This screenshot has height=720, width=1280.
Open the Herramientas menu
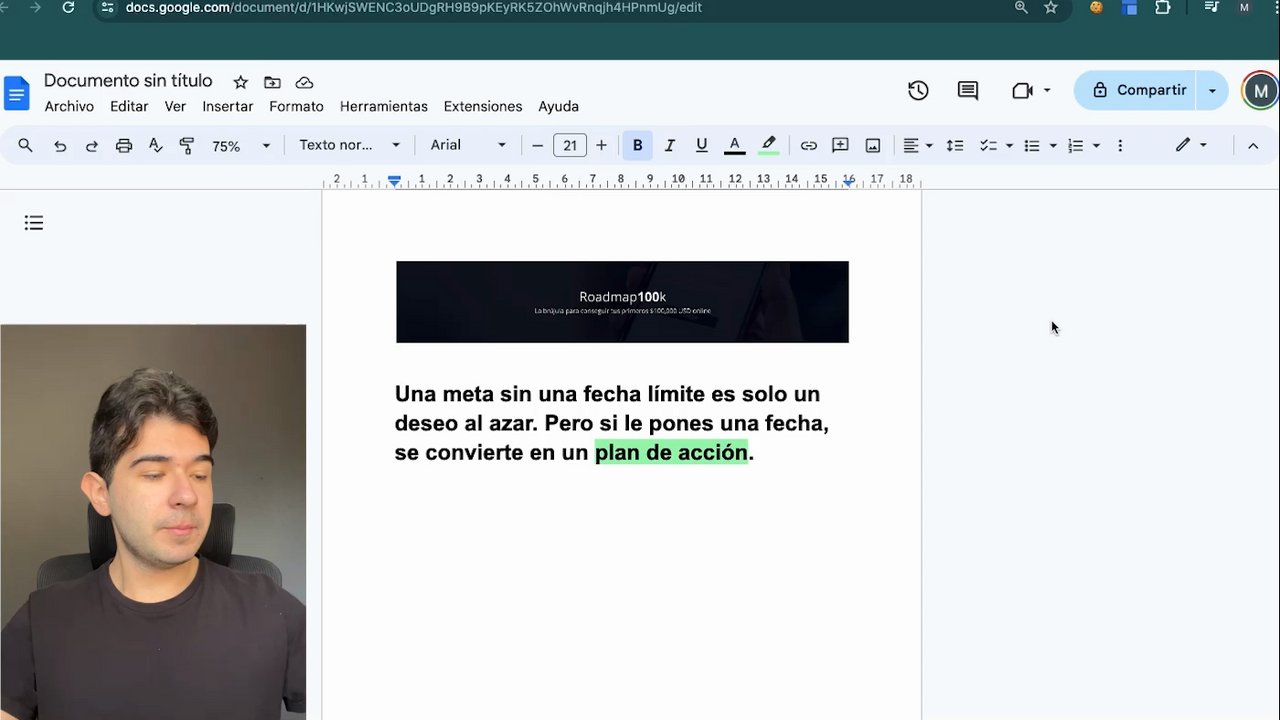383,106
